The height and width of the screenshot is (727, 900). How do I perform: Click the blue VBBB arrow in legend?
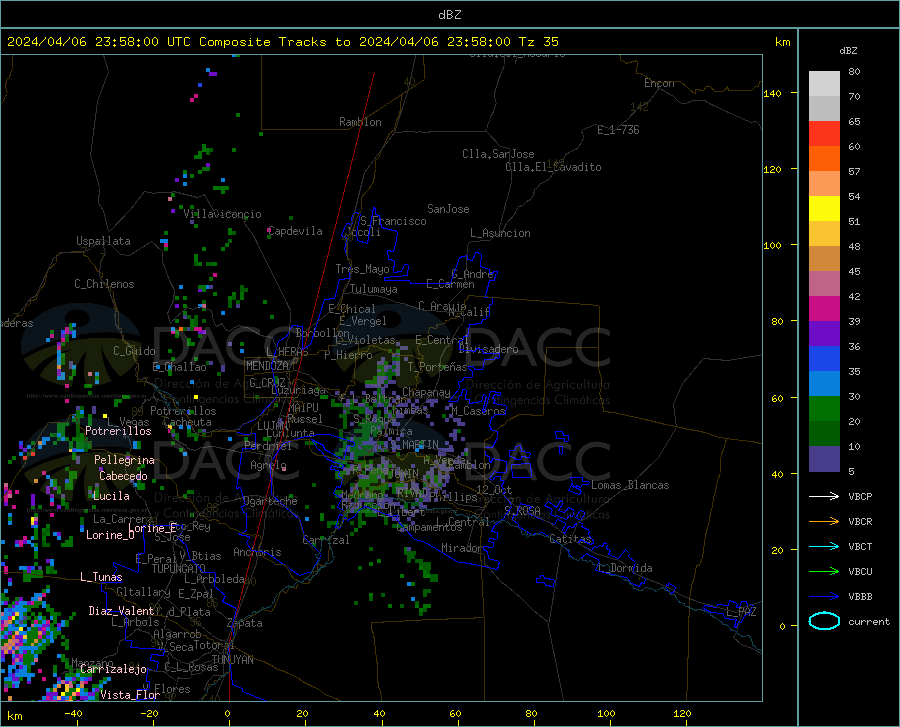click(824, 597)
